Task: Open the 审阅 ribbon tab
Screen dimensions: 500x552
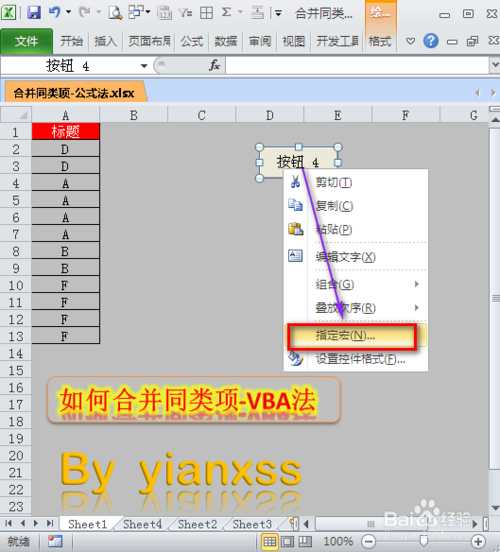Action: pos(260,41)
